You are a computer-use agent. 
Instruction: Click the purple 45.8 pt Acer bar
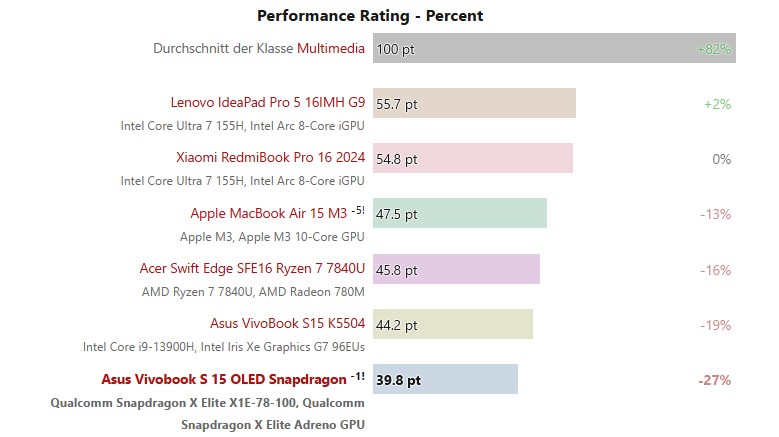[x=456, y=269]
